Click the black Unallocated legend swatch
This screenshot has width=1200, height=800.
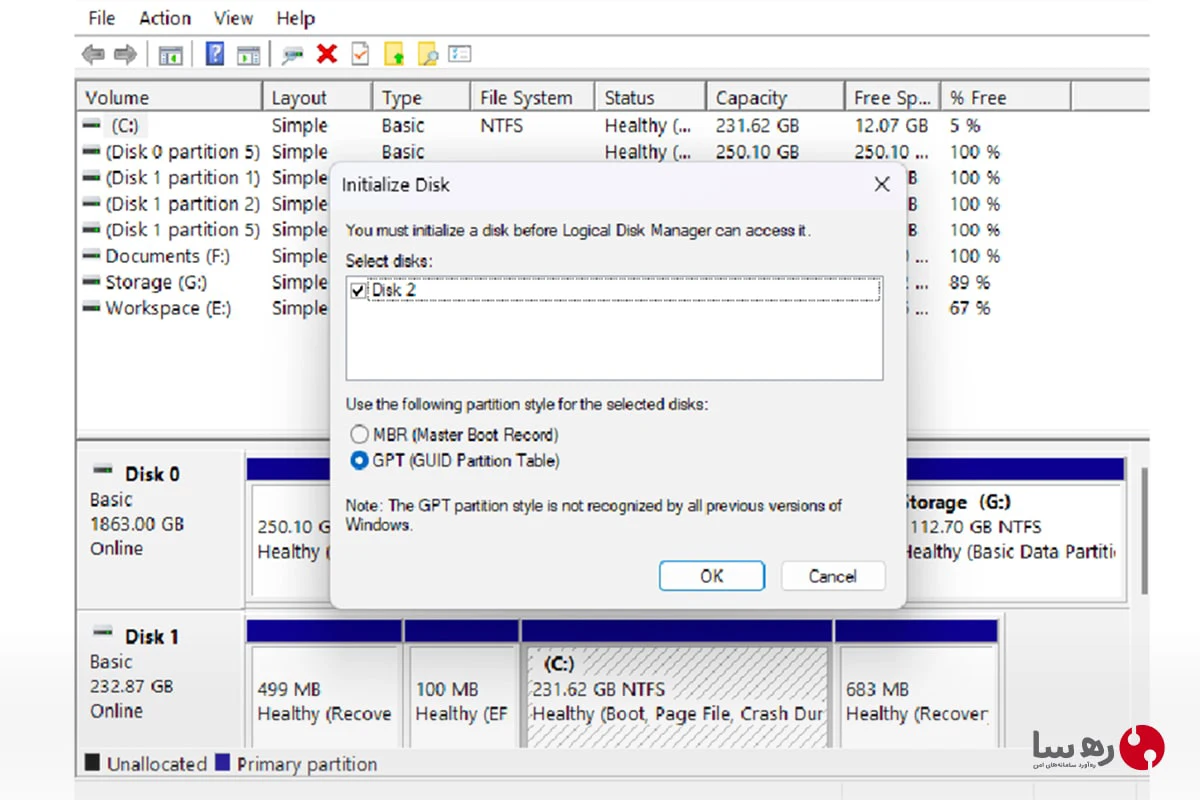pyautogui.click(x=92, y=763)
